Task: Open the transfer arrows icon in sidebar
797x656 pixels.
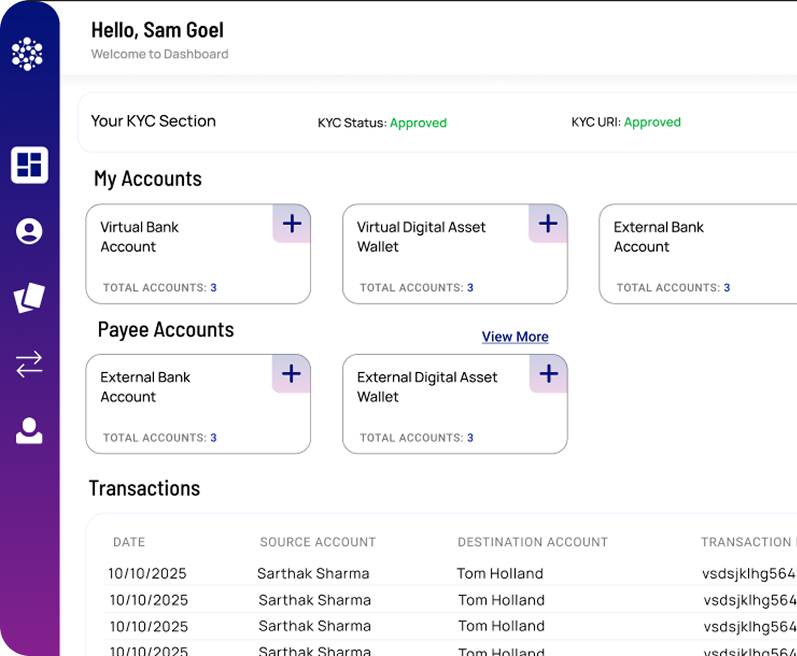Action: 29,364
